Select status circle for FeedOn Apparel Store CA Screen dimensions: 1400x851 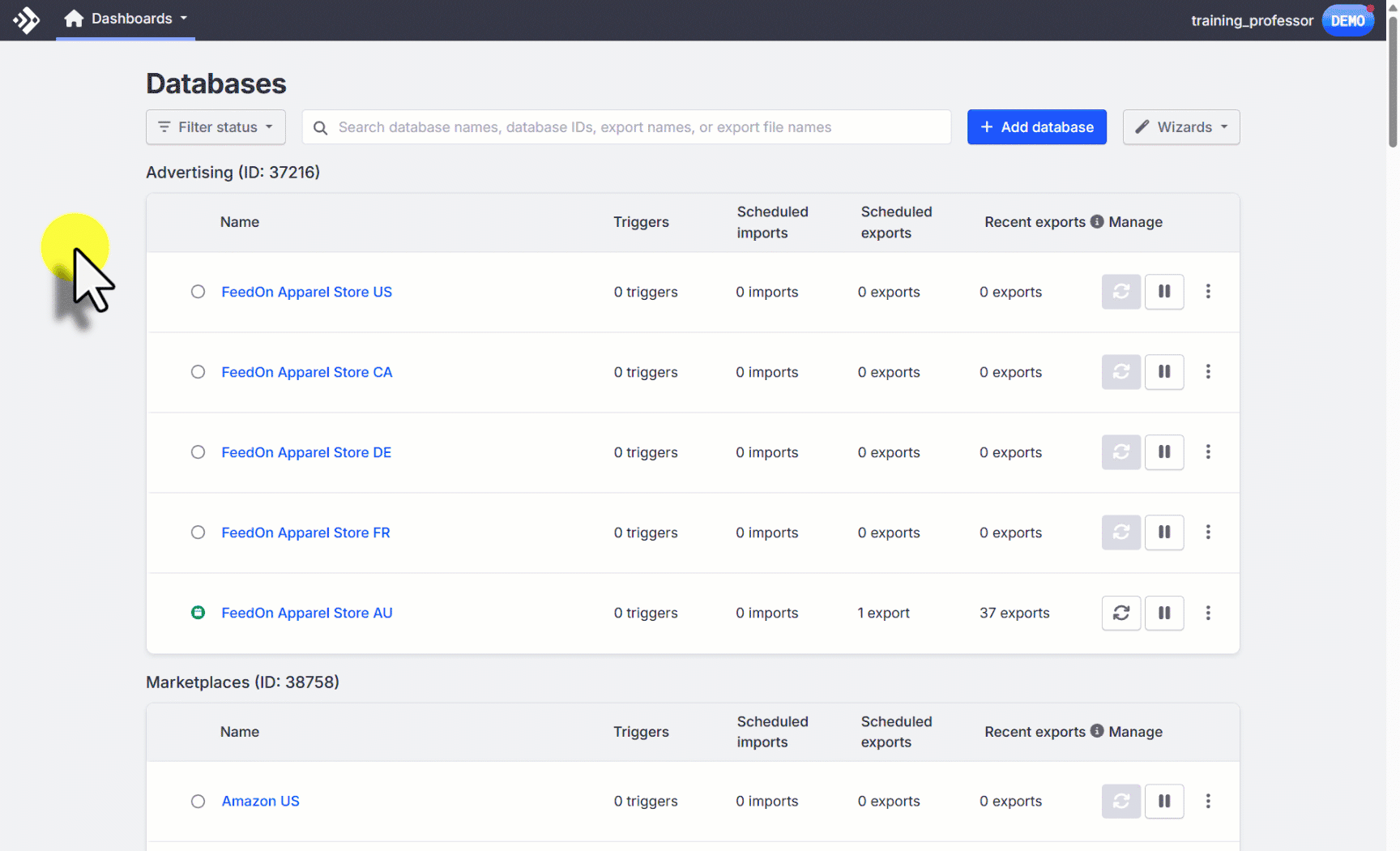tap(198, 372)
